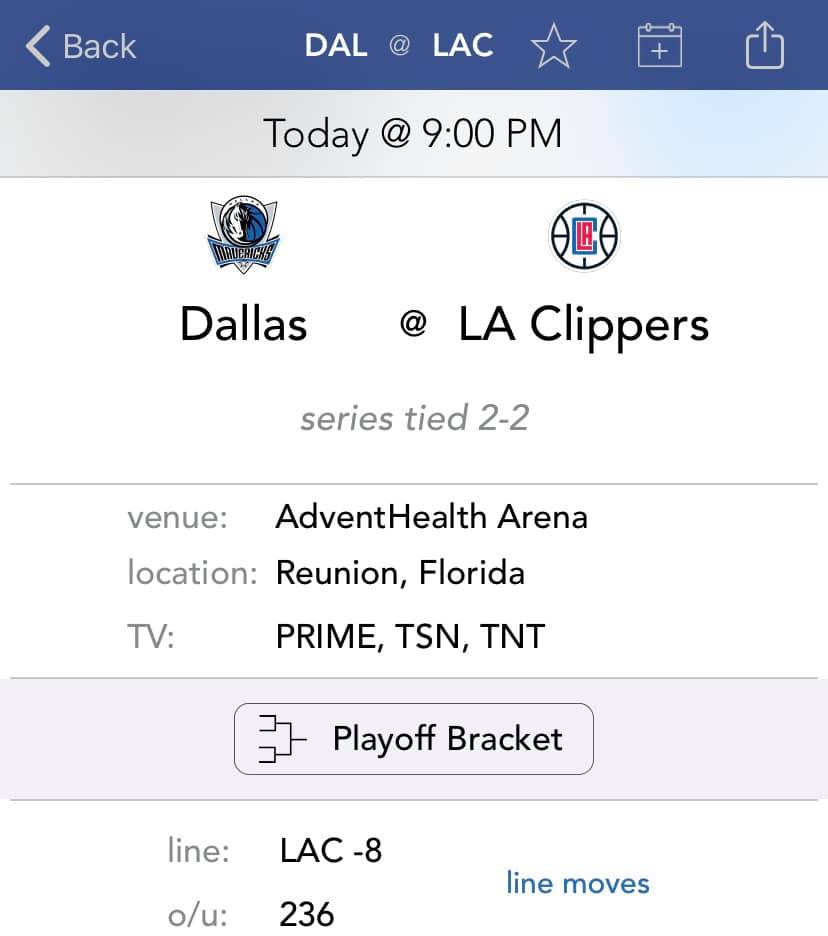The width and height of the screenshot is (828, 936).
Task: Select the Dallas team name
Action: tap(244, 324)
